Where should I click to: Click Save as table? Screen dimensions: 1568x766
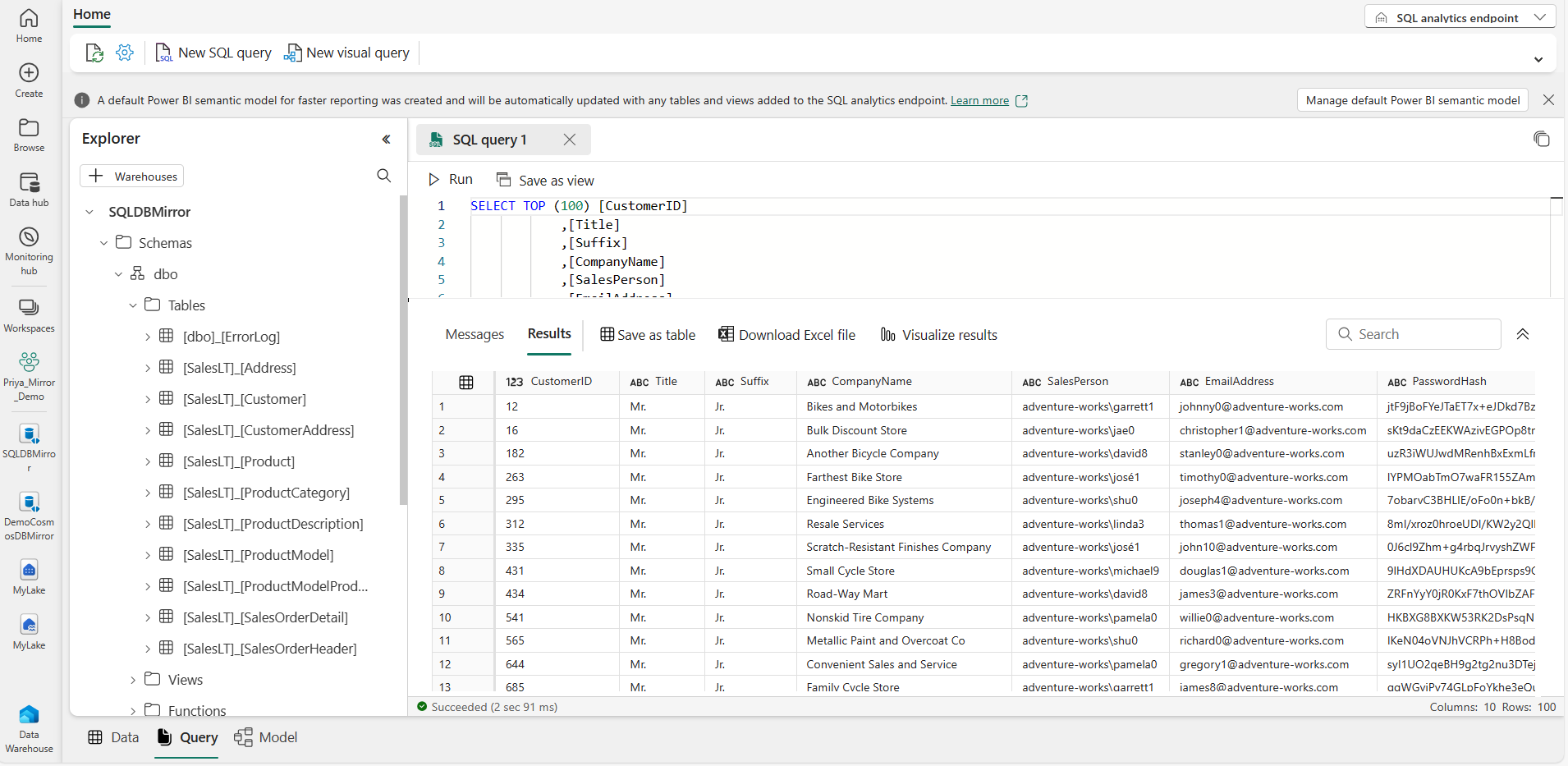click(x=648, y=335)
